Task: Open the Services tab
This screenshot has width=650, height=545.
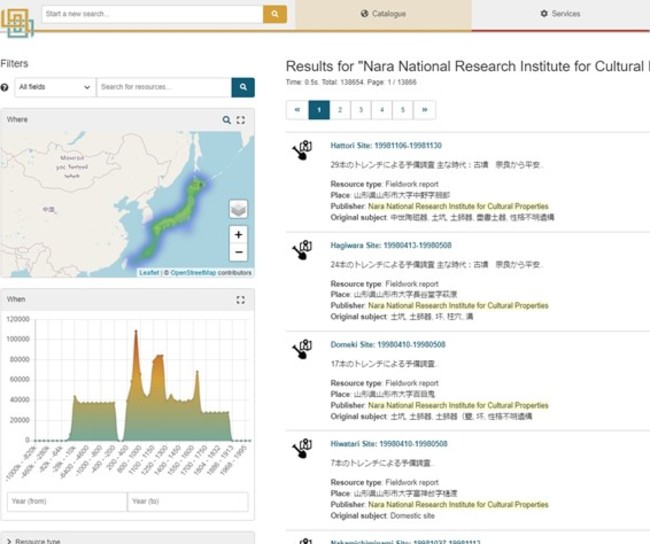Action: pos(560,14)
